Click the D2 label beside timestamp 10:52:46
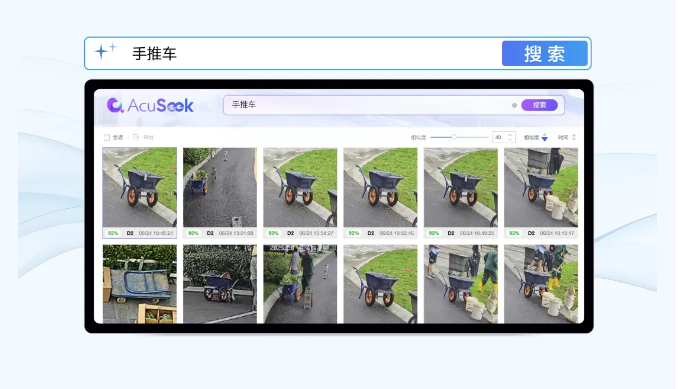This screenshot has width=678, height=389. point(371,233)
